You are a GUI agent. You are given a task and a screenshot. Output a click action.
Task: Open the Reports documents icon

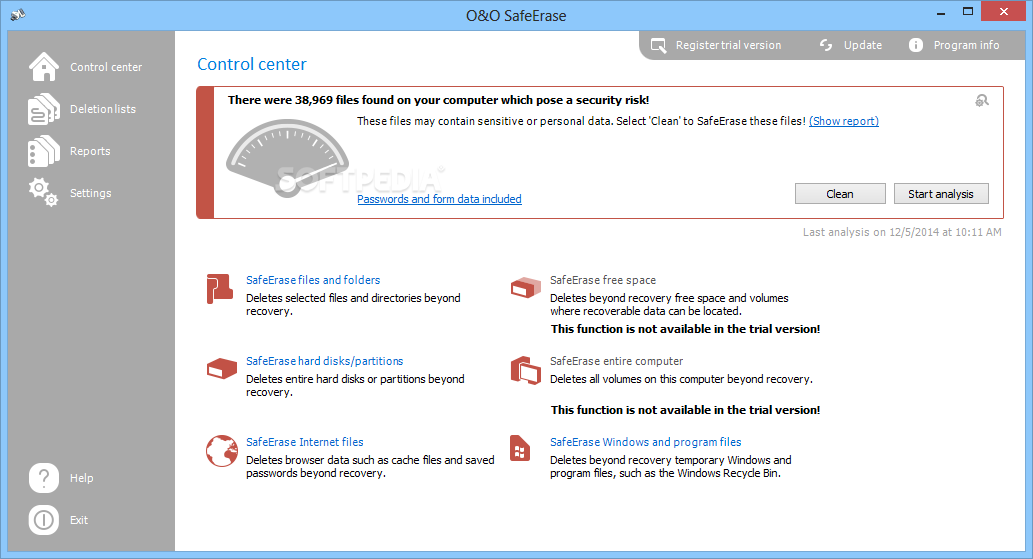pyautogui.click(x=43, y=151)
